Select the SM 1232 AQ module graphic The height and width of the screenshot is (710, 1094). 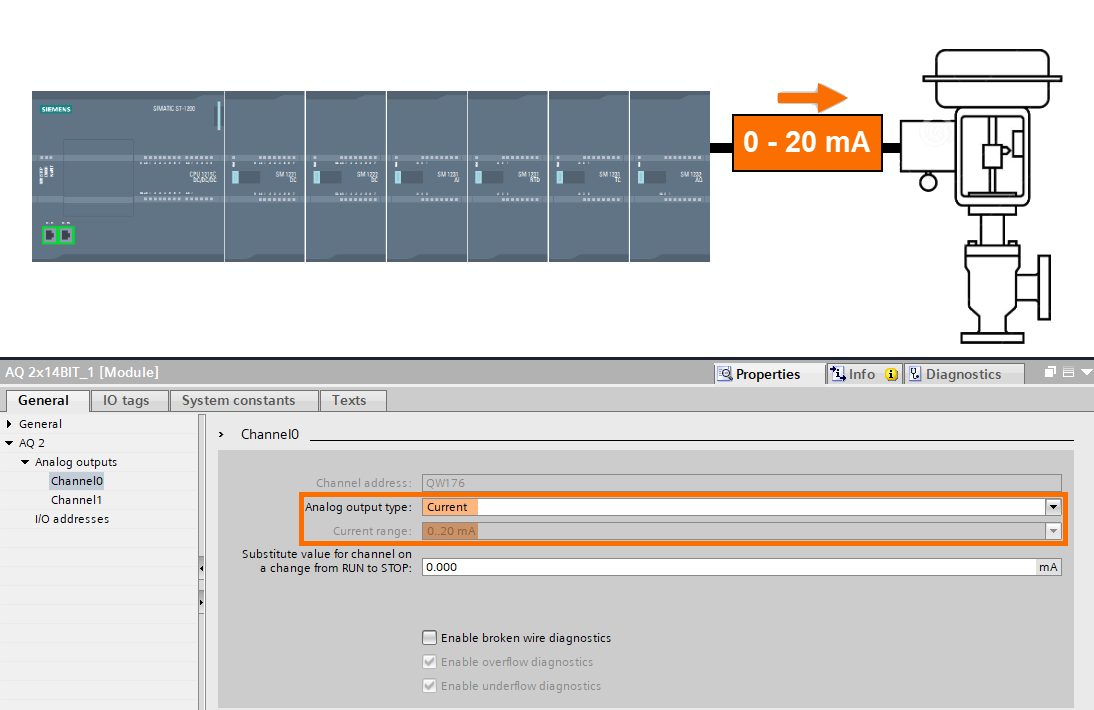click(669, 177)
